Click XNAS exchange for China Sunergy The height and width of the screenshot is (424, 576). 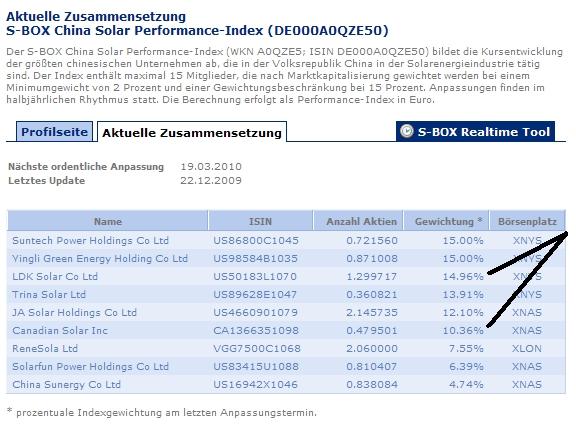(527, 384)
